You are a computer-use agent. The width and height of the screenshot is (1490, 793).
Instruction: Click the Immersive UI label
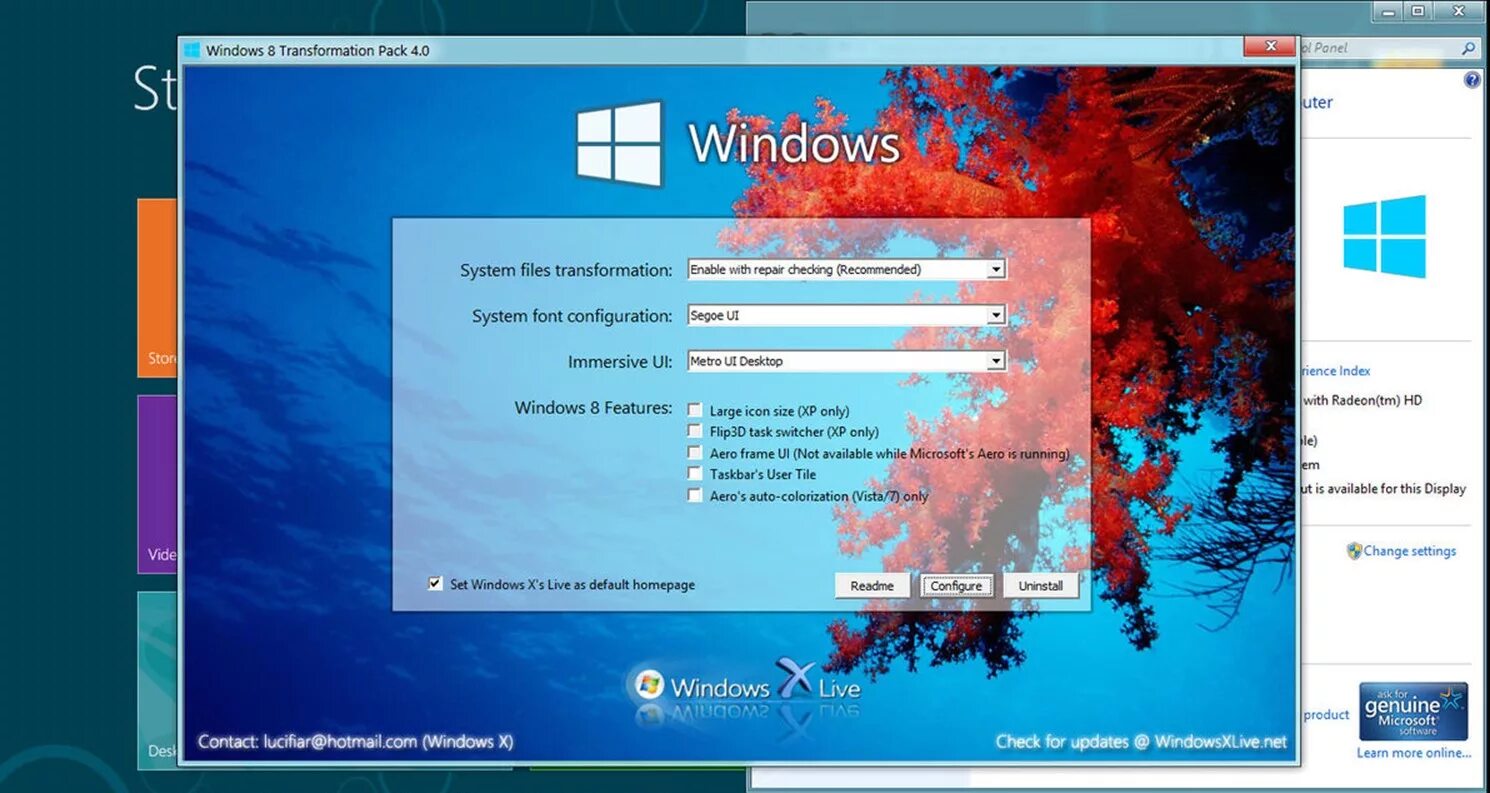point(620,362)
